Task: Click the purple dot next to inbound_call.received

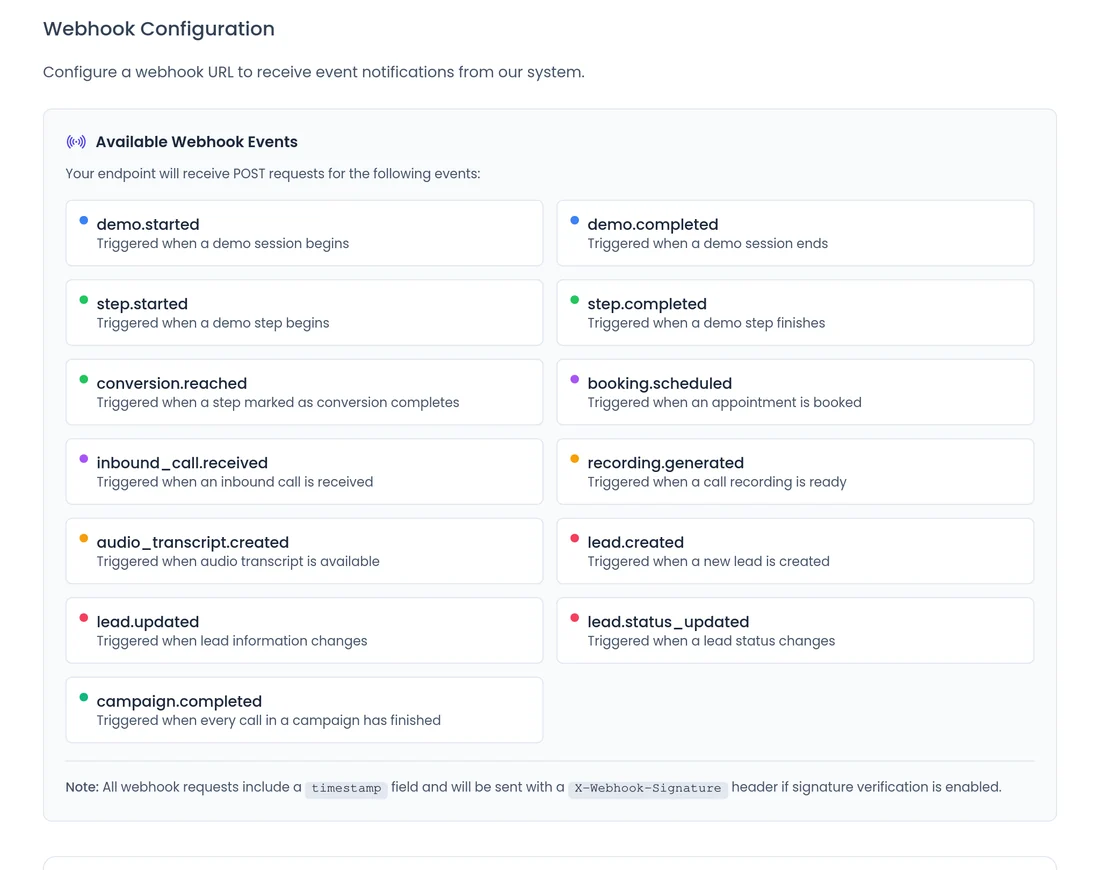Action: click(83, 459)
